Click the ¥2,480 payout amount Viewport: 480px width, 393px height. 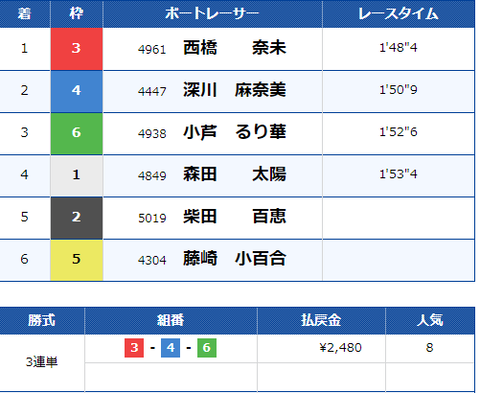click(x=340, y=348)
